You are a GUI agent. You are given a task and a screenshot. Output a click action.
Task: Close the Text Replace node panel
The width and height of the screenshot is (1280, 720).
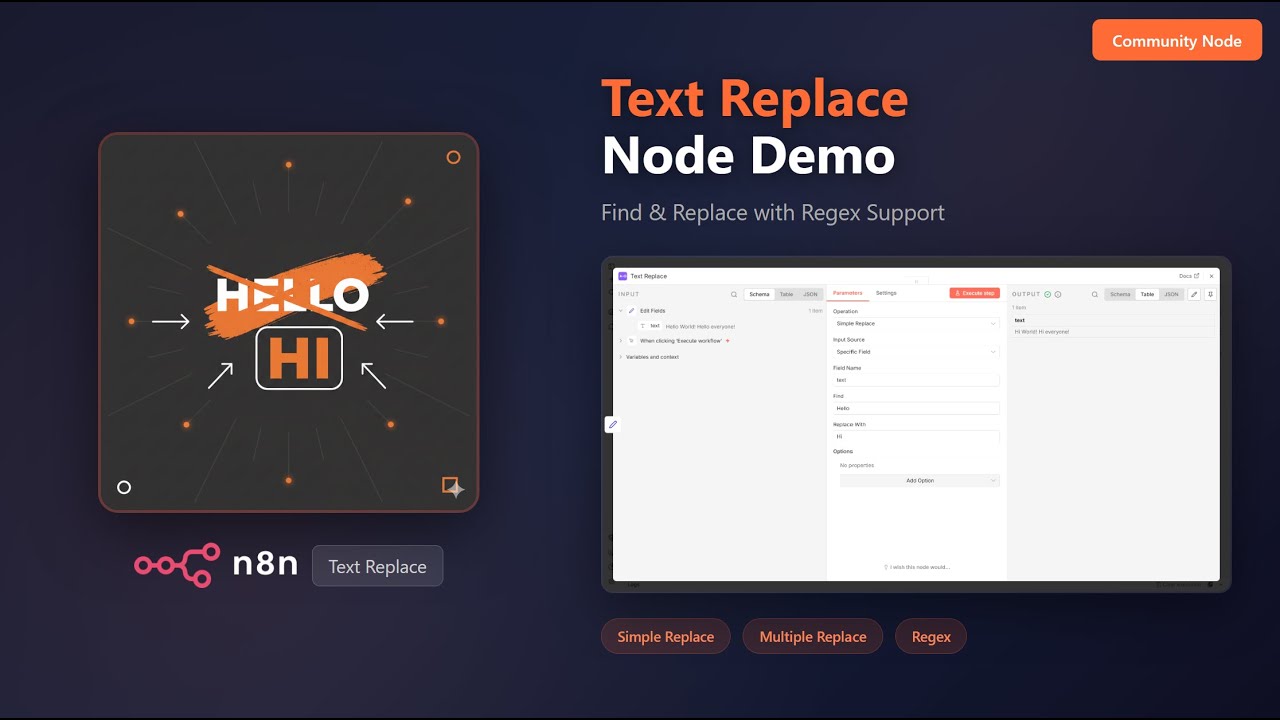click(1211, 276)
